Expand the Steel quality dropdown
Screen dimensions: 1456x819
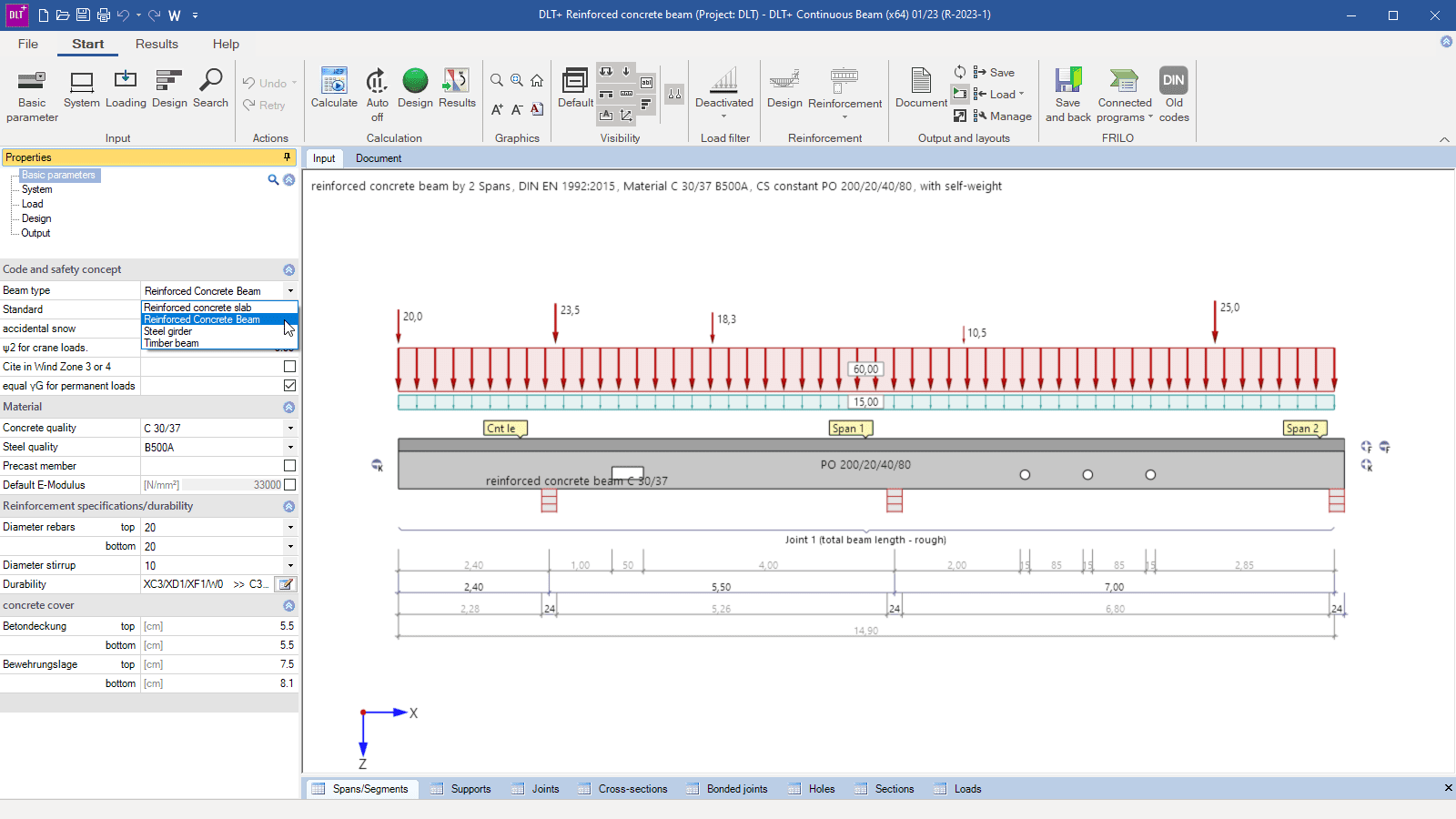click(x=290, y=448)
